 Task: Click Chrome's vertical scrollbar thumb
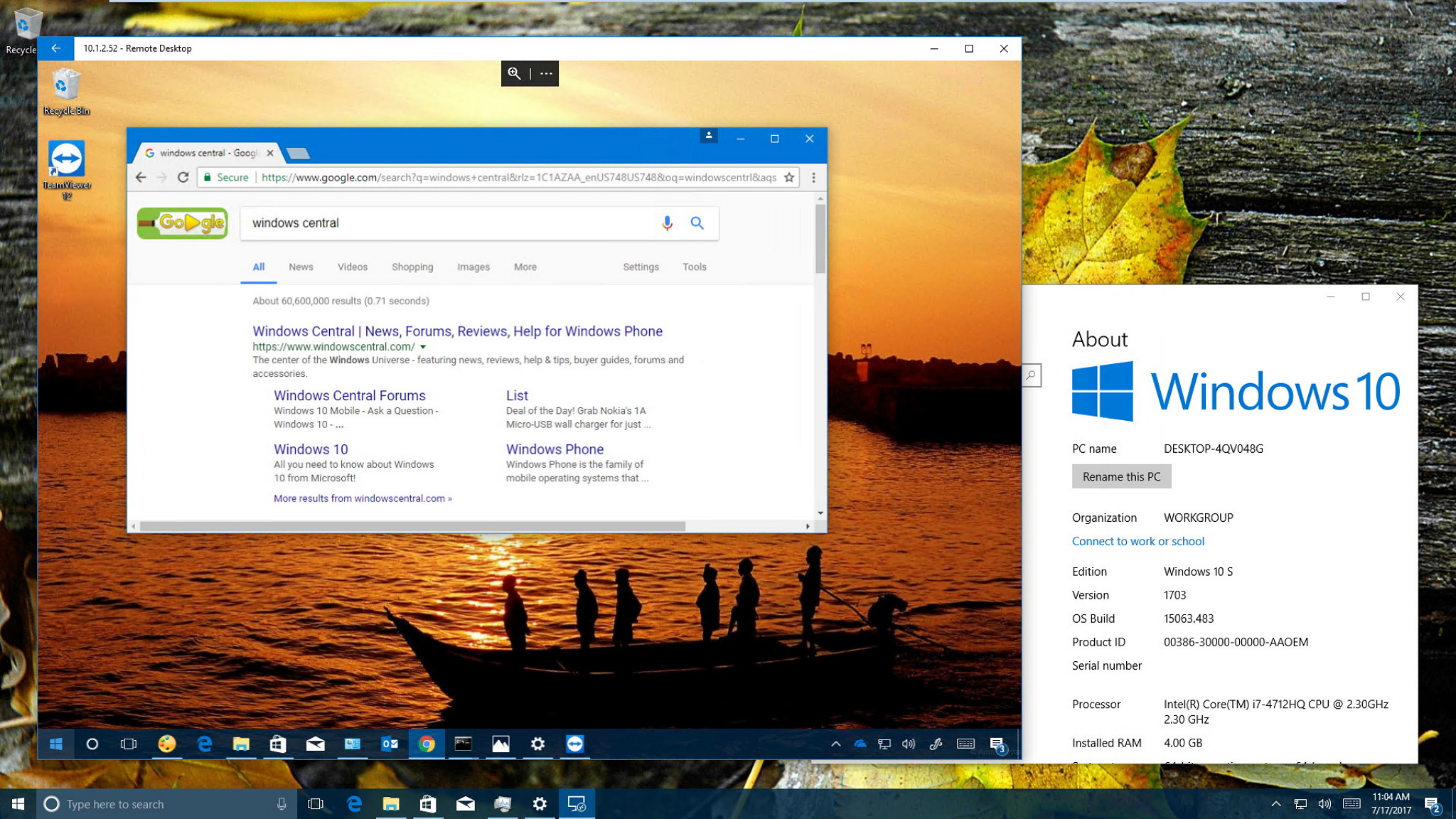pyautogui.click(x=820, y=239)
